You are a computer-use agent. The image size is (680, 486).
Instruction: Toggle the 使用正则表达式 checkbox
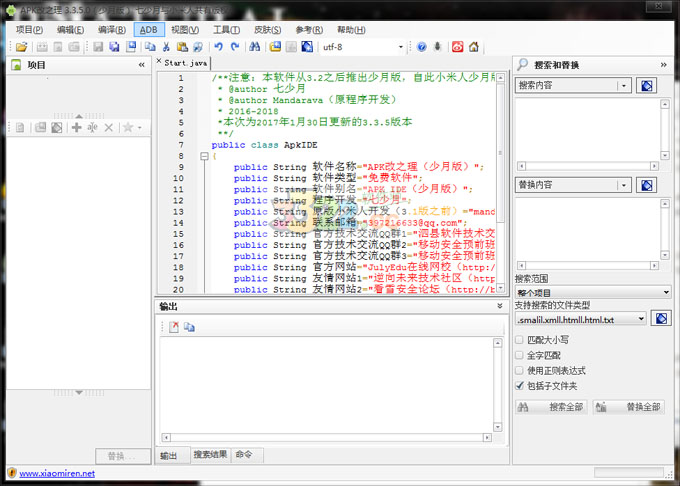(x=520, y=370)
